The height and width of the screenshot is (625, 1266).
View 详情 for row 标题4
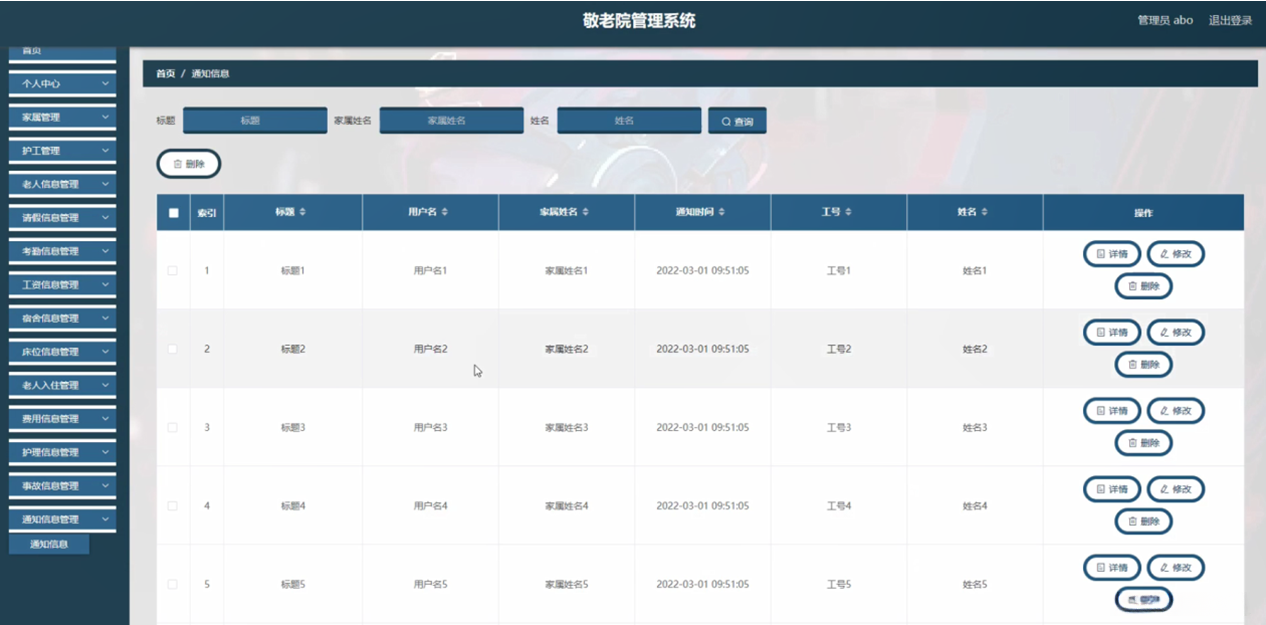(1112, 489)
